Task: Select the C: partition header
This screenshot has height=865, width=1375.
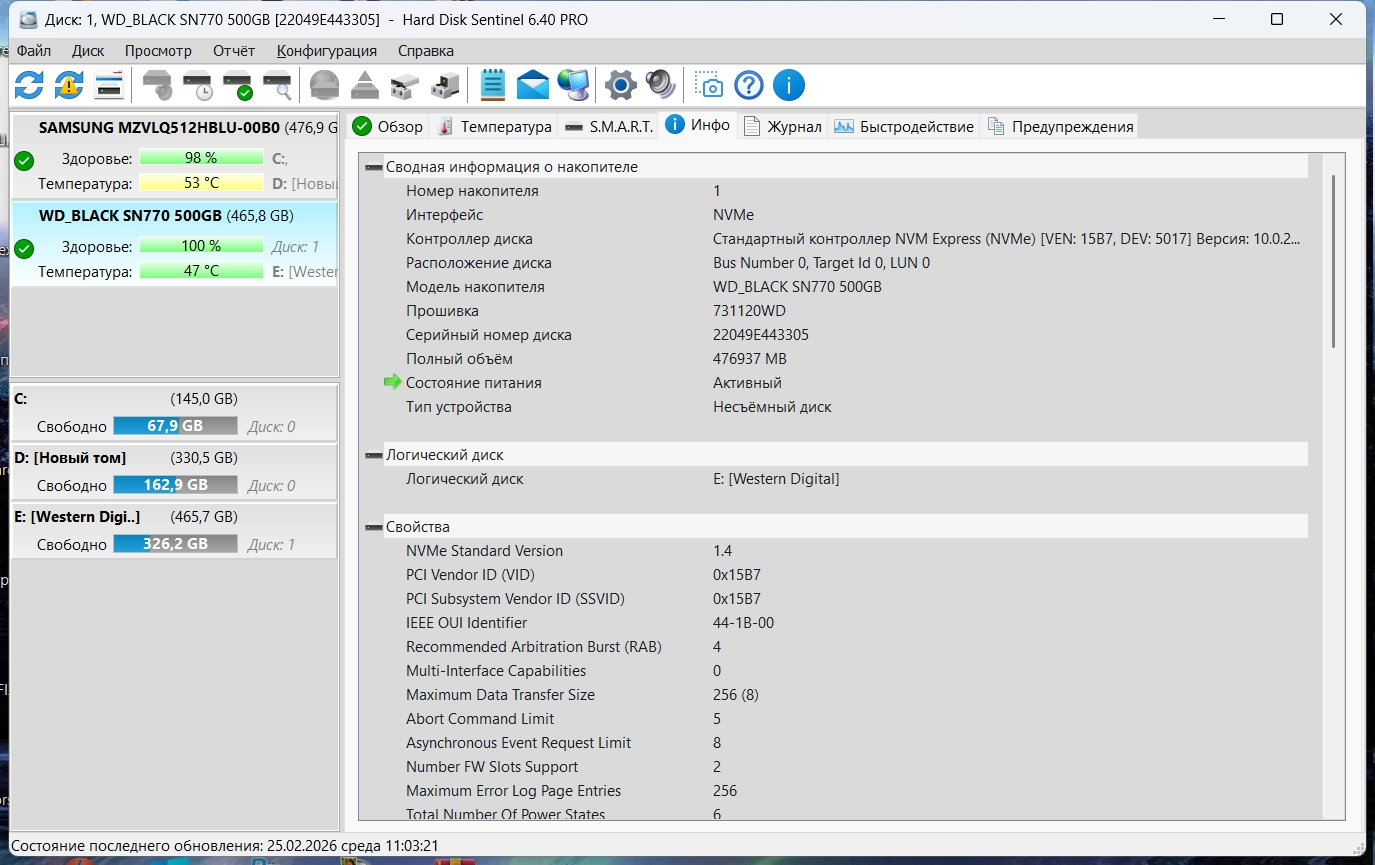Action: coord(174,398)
